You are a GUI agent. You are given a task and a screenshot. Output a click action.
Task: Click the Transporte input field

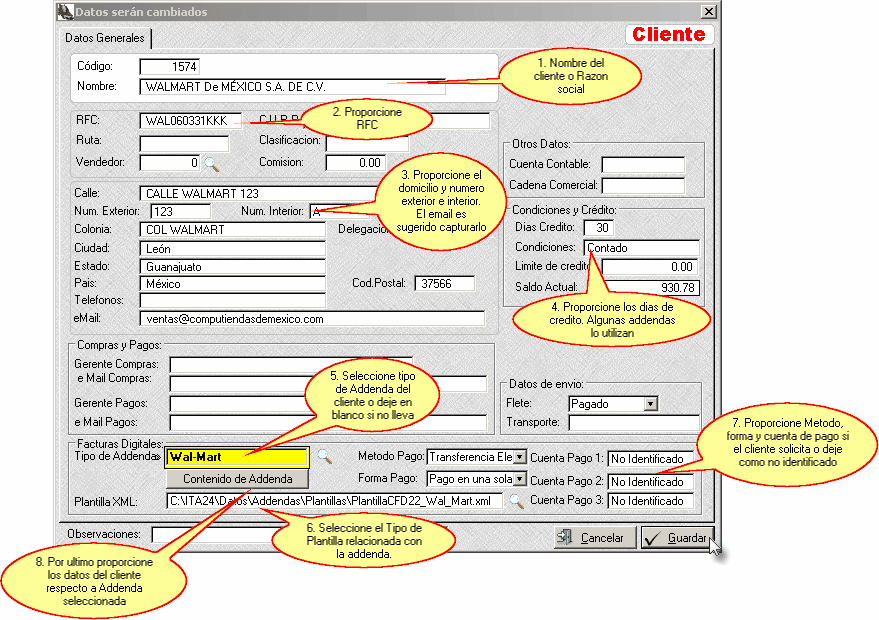(634, 422)
